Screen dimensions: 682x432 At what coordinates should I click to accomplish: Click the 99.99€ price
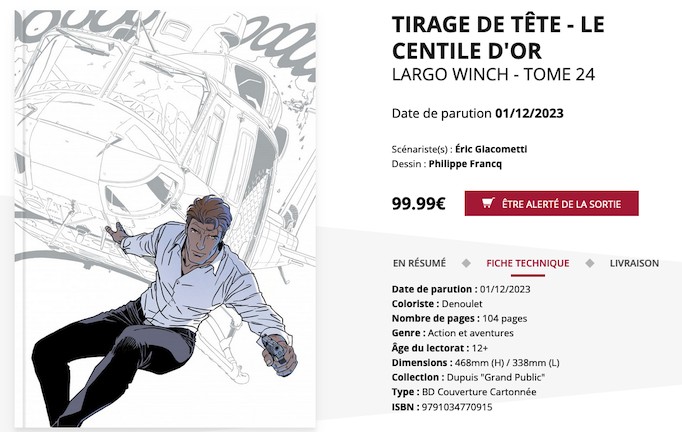418,204
